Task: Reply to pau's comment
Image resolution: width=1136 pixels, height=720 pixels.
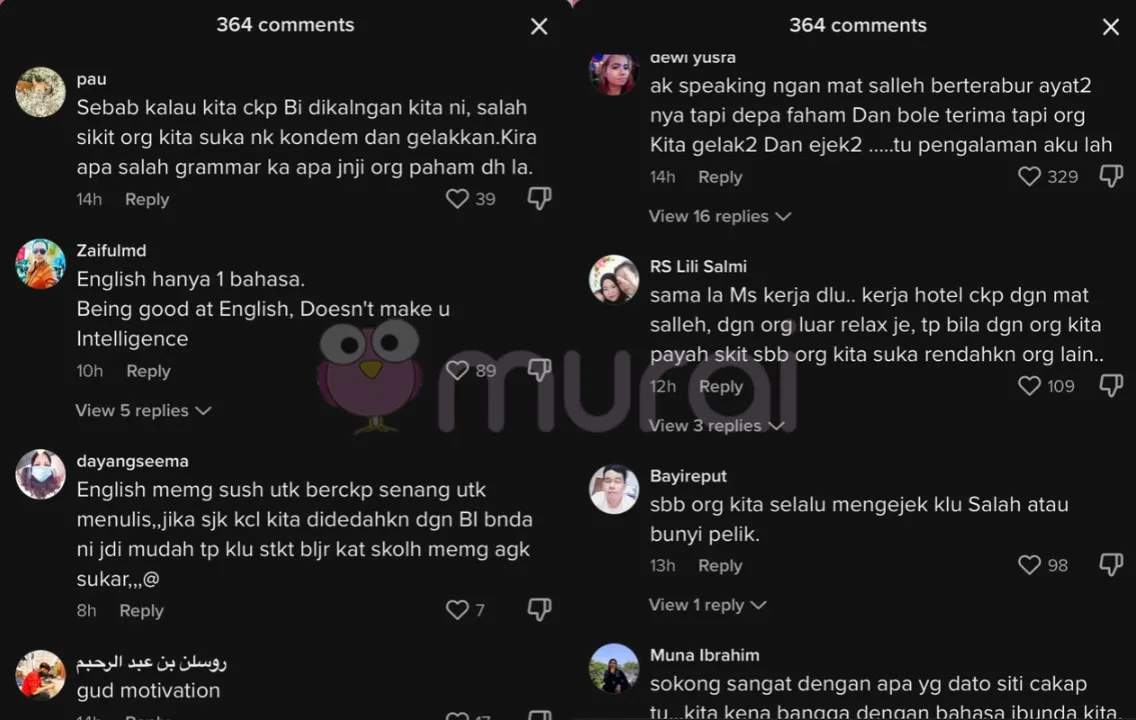Action: pyautogui.click(x=147, y=199)
